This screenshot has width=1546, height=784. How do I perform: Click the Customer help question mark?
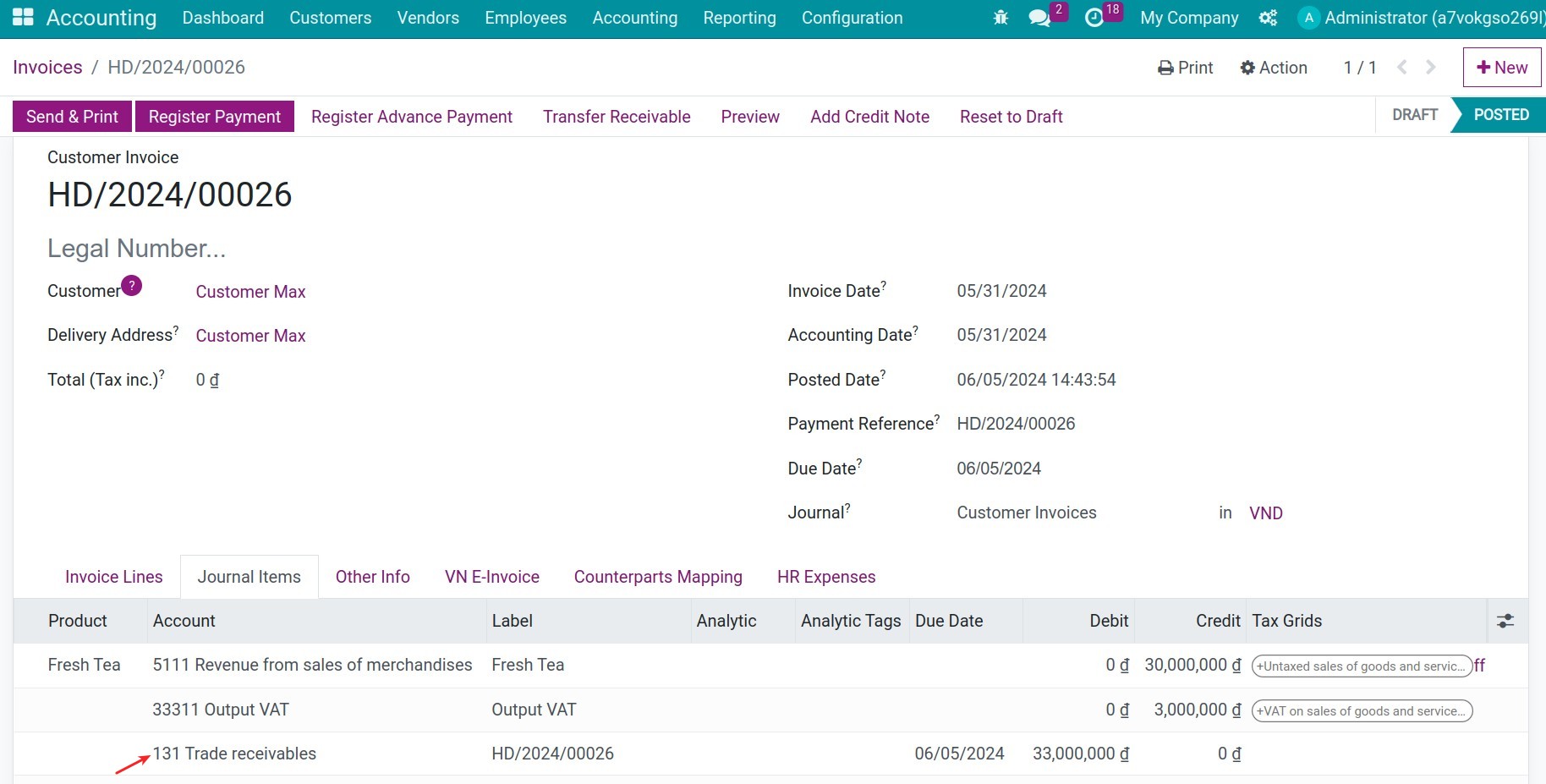[x=131, y=286]
